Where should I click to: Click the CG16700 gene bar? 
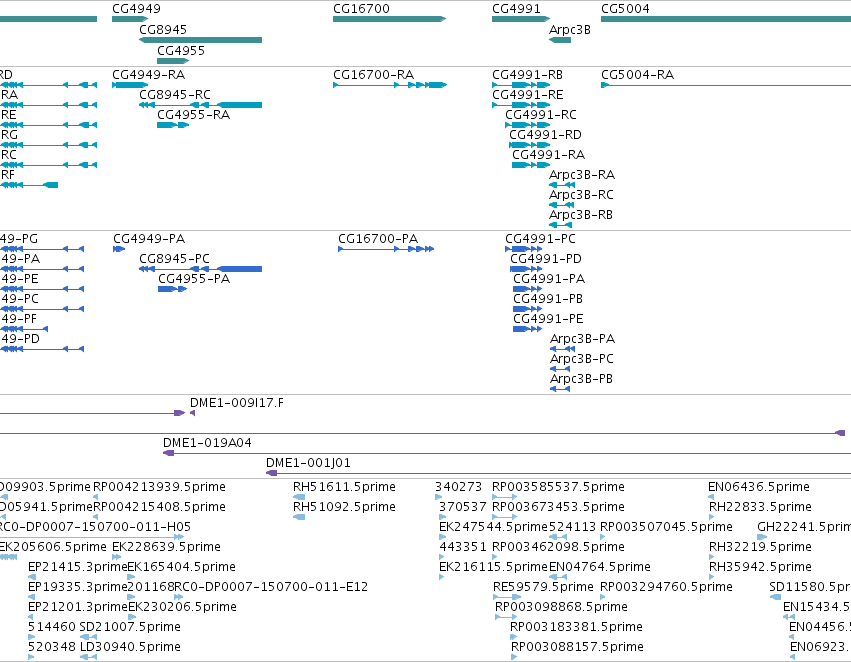pyautogui.click(x=389, y=19)
